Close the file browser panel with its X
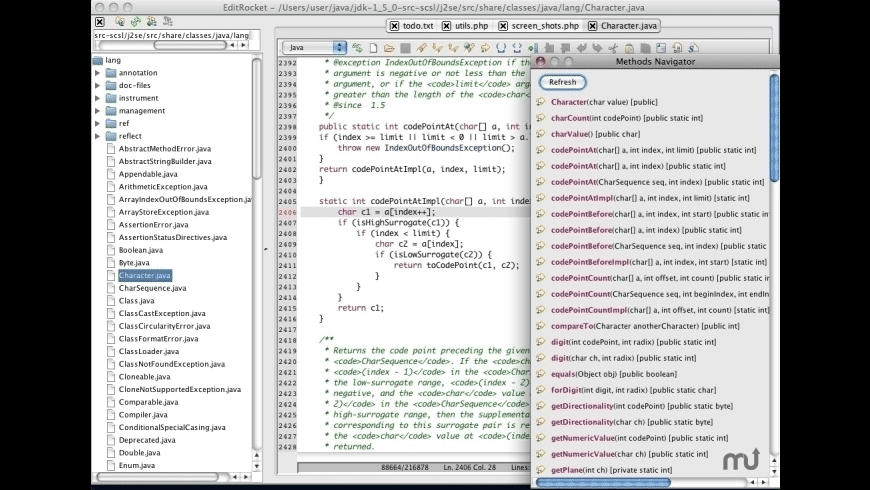This screenshot has width=870, height=490. coord(100,22)
